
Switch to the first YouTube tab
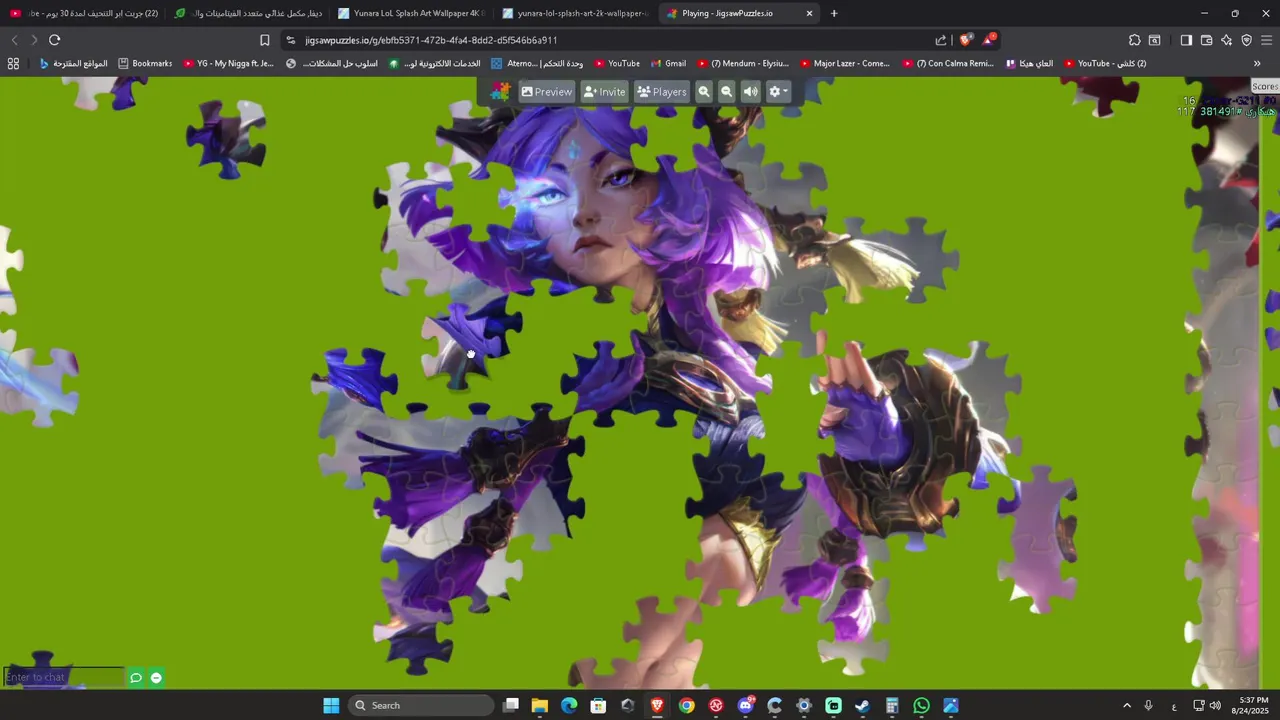coord(83,13)
